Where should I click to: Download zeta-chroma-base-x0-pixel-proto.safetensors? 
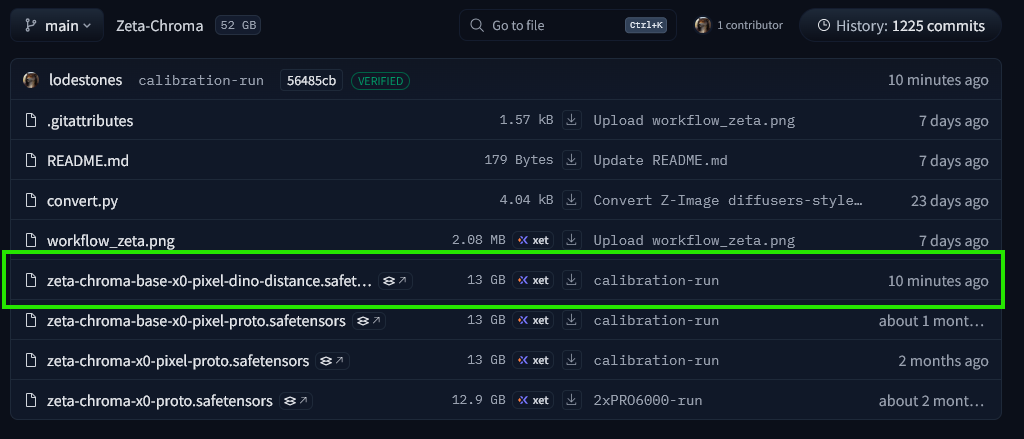(572, 319)
